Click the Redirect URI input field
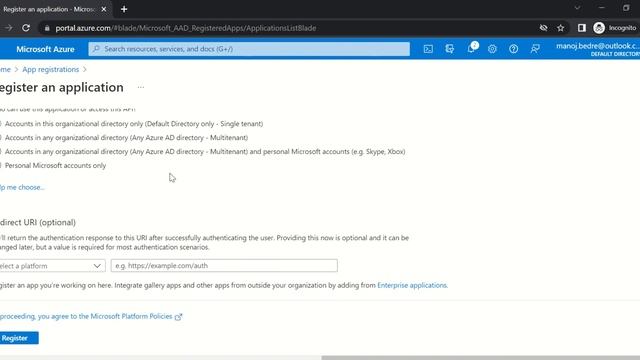The width and height of the screenshot is (640, 360). [x=224, y=266]
